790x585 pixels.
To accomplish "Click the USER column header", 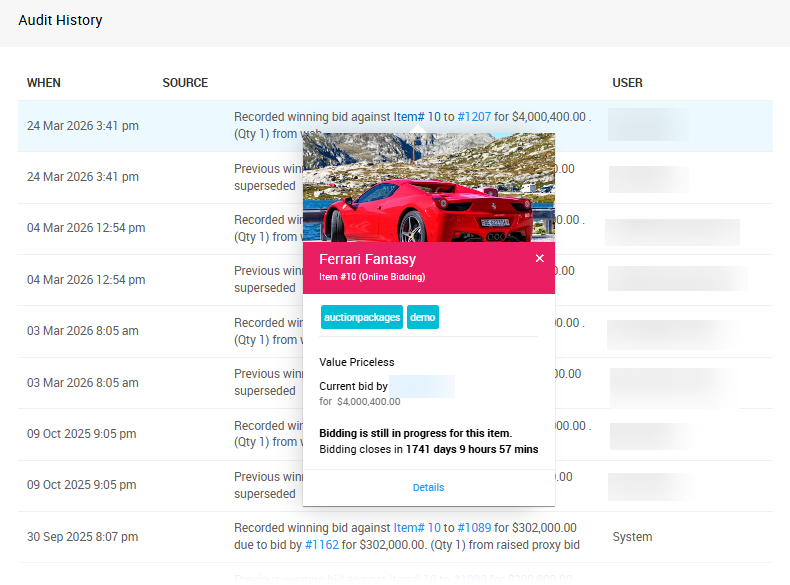I will (x=627, y=83).
